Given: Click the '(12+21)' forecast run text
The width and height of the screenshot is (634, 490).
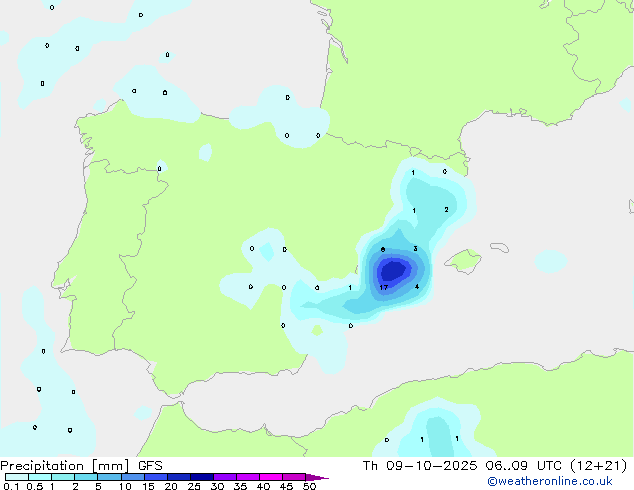Looking at the screenshot, I should click(598, 466).
